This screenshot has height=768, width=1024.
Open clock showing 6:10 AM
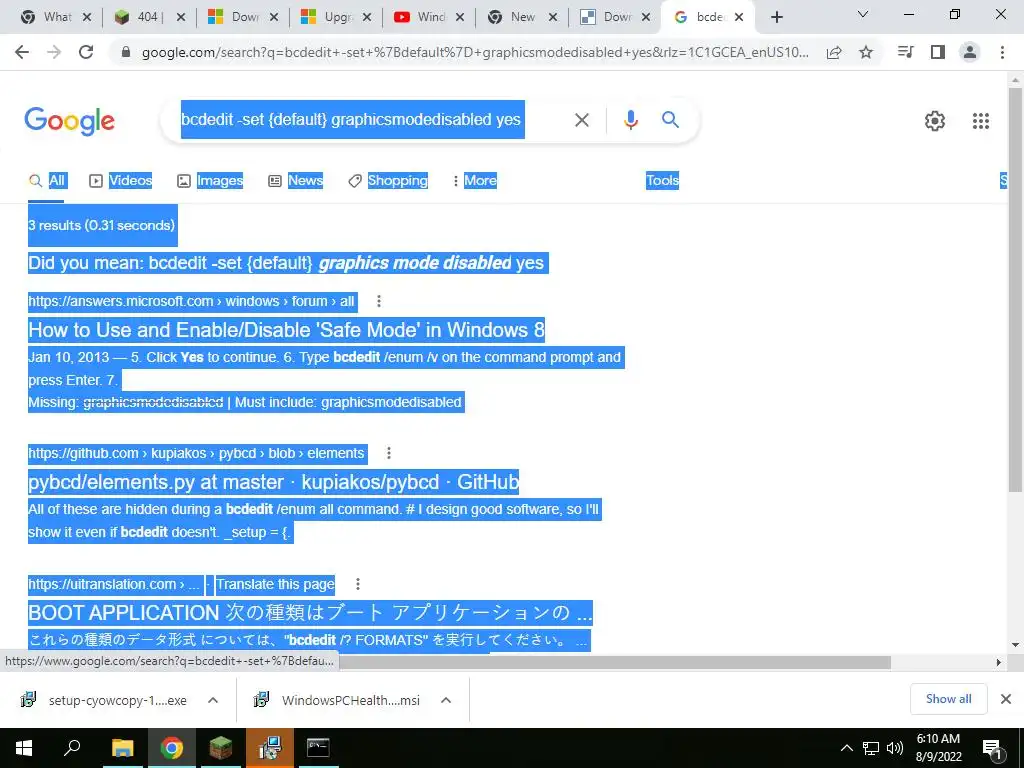pyautogui.click(x=938, y=748)
